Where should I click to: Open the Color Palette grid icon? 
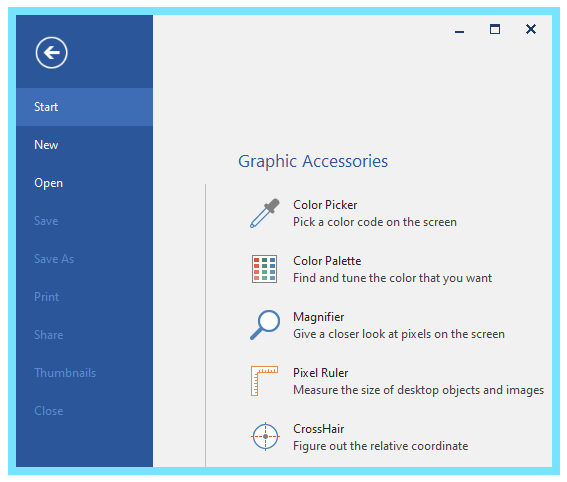click(x=265, y=269)
